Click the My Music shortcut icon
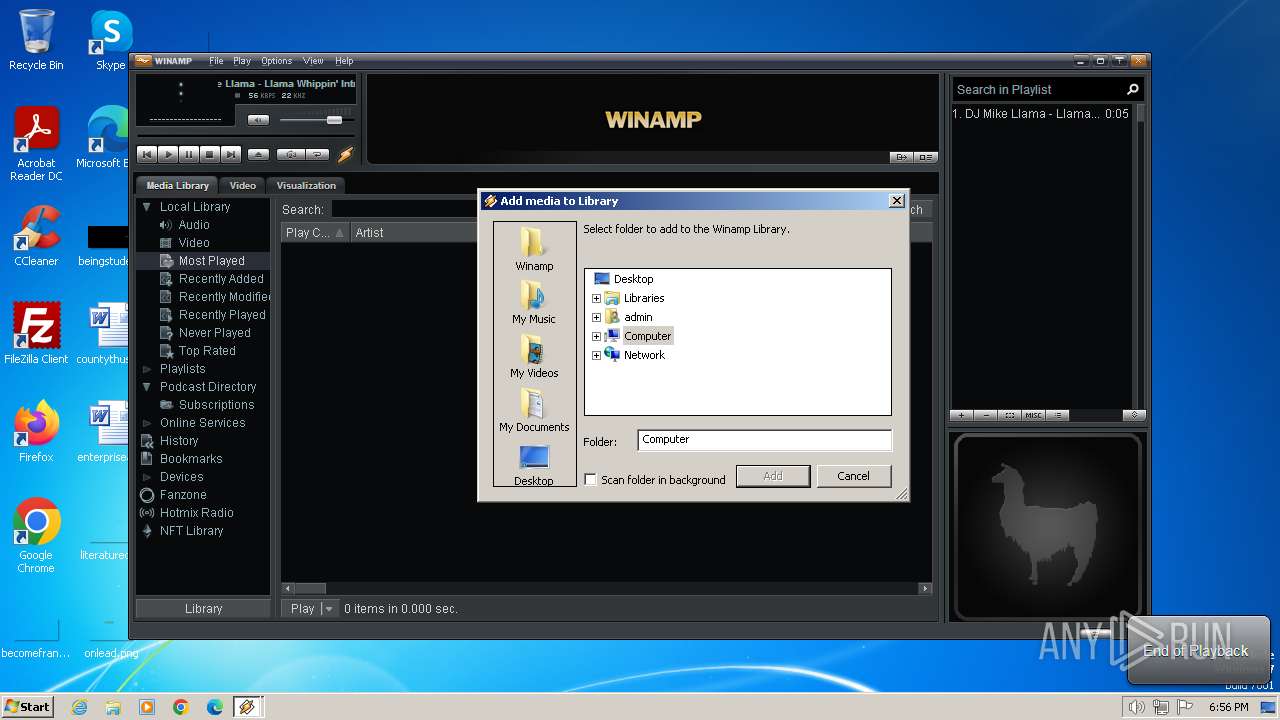 [534, 296]
